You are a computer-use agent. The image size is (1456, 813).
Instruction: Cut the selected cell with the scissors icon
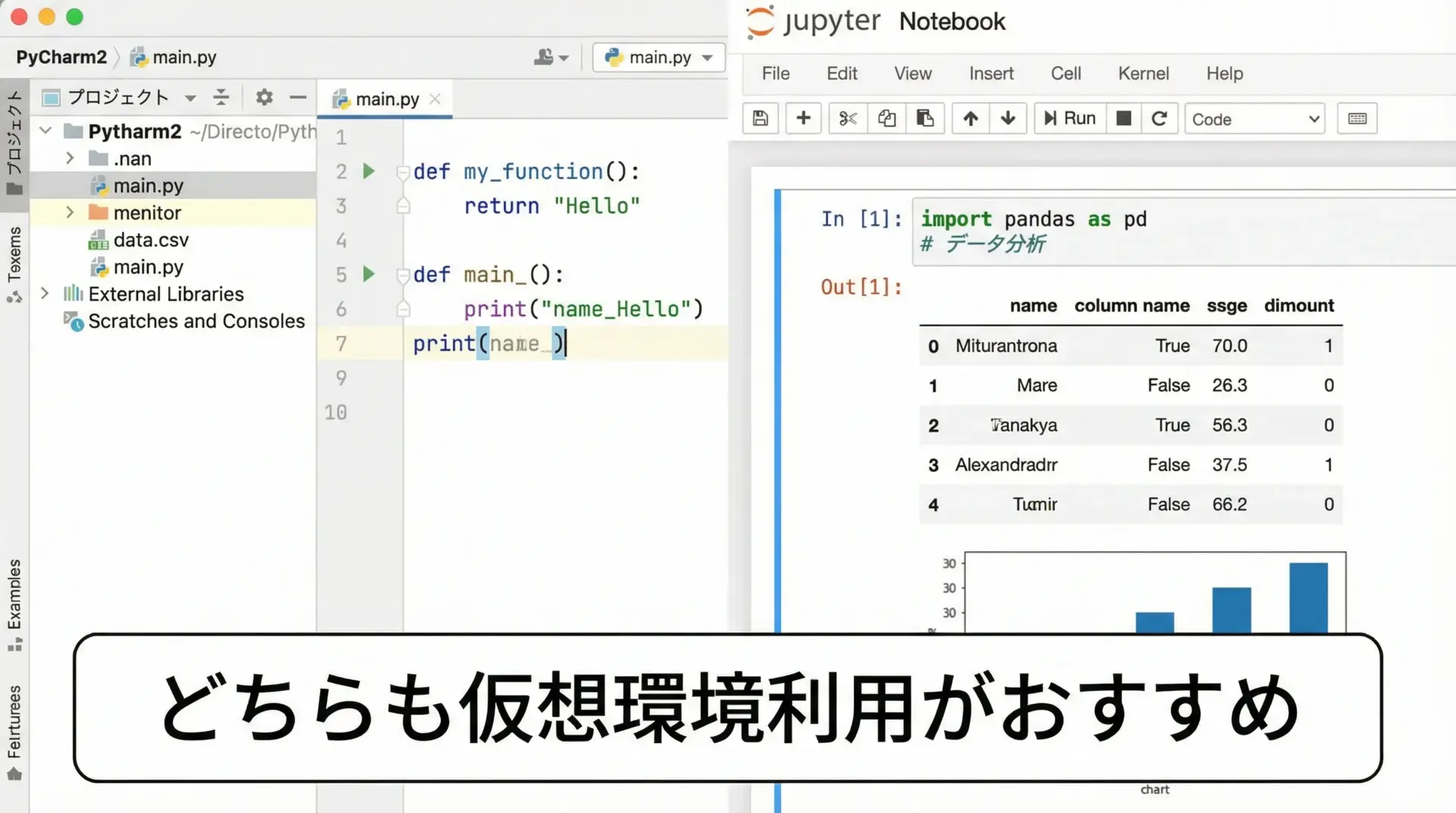848,118
